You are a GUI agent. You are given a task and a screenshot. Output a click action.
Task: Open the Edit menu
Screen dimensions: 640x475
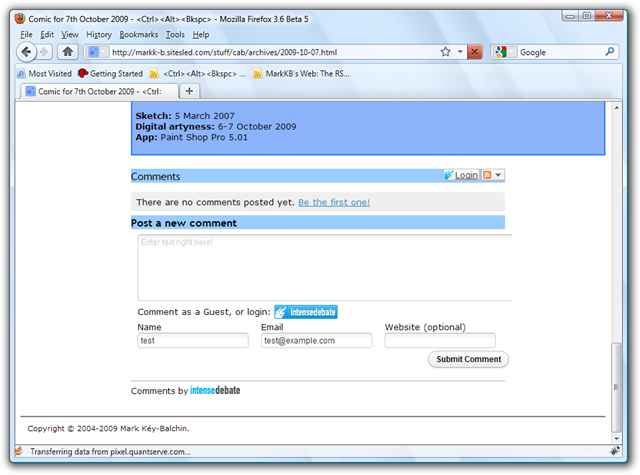pyautogui.click(x=47, y=35)
